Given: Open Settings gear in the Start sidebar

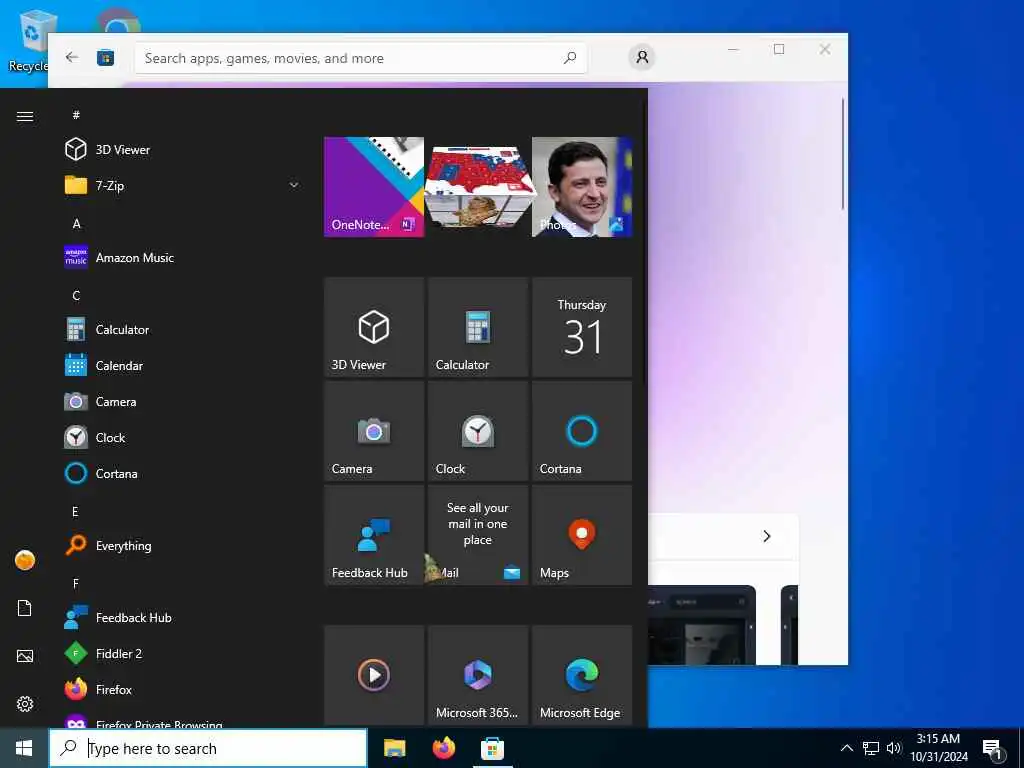Looking at the screenshot, I should click(x=25, y=704).
